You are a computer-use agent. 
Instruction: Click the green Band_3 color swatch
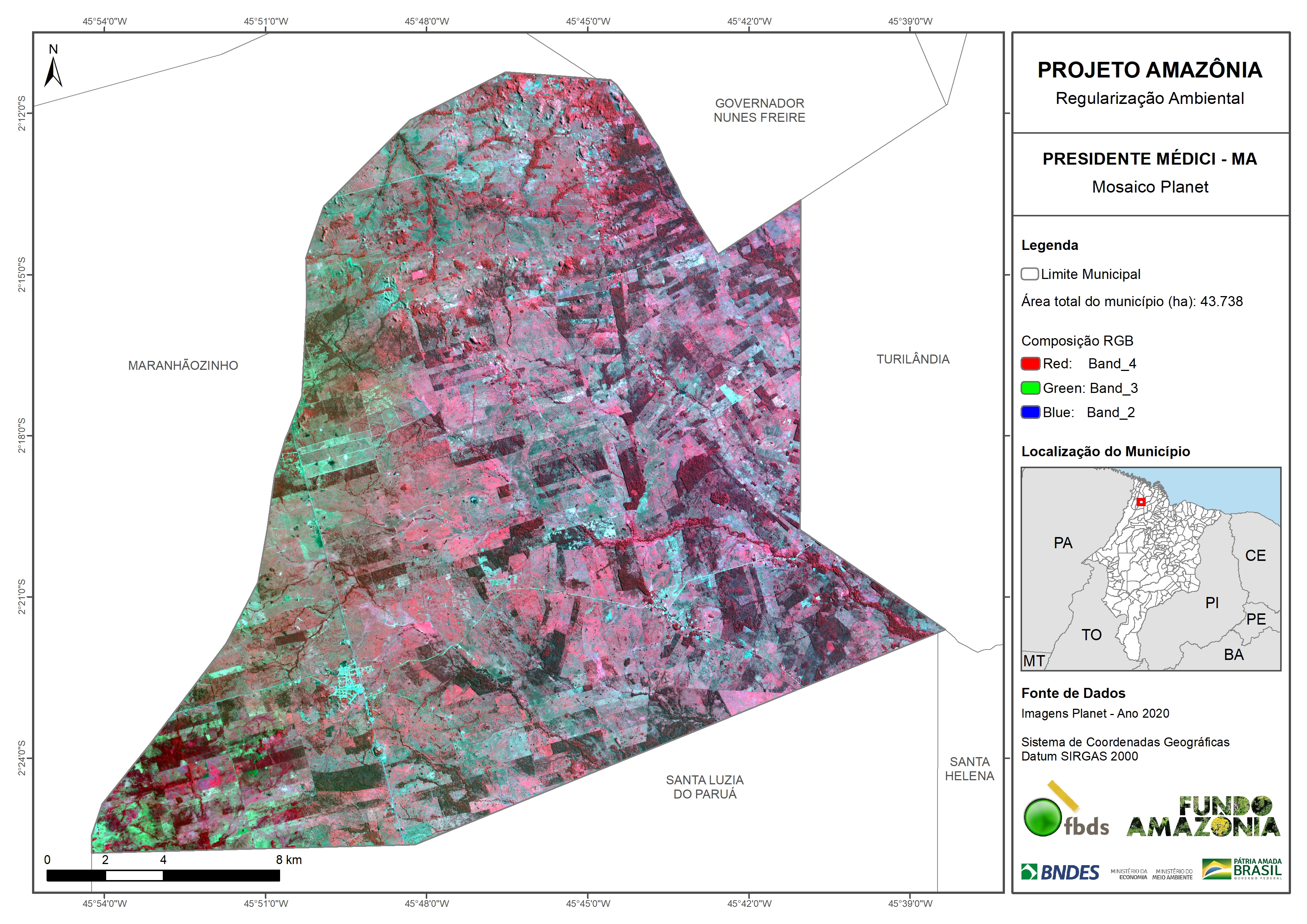click(x=1030, y=388)
